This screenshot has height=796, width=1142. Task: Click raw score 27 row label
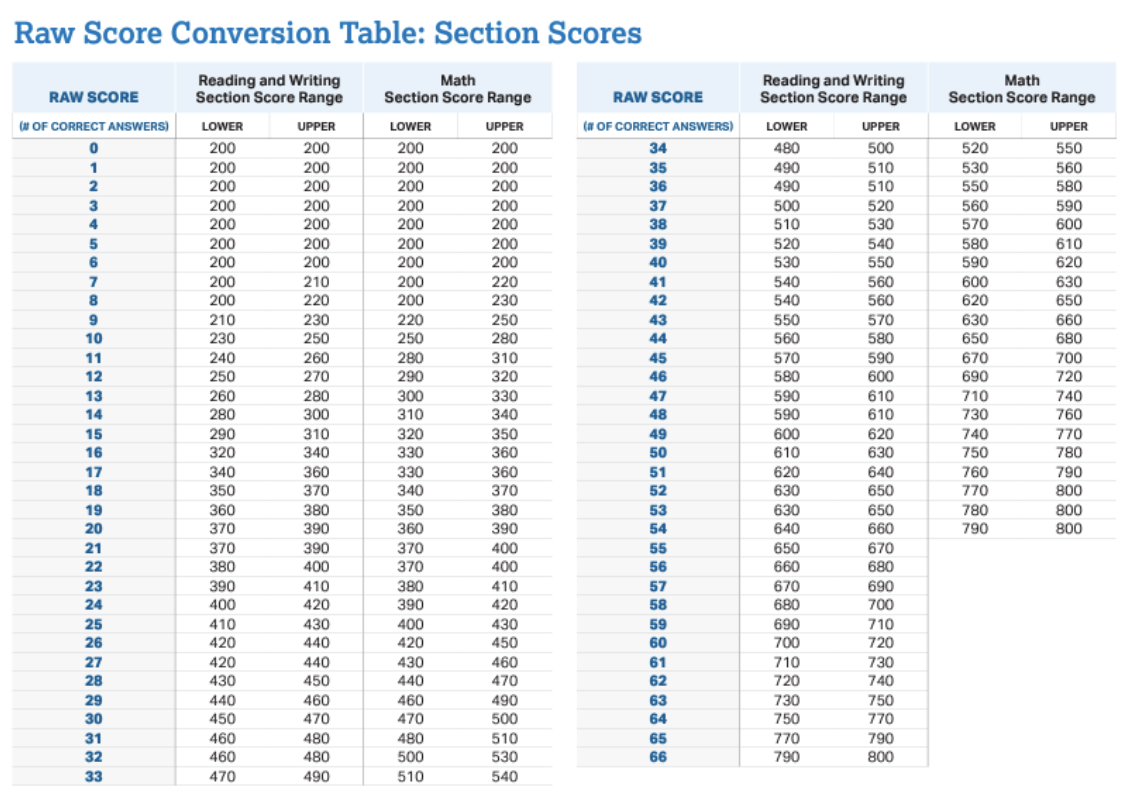click(x=93, y=662)
